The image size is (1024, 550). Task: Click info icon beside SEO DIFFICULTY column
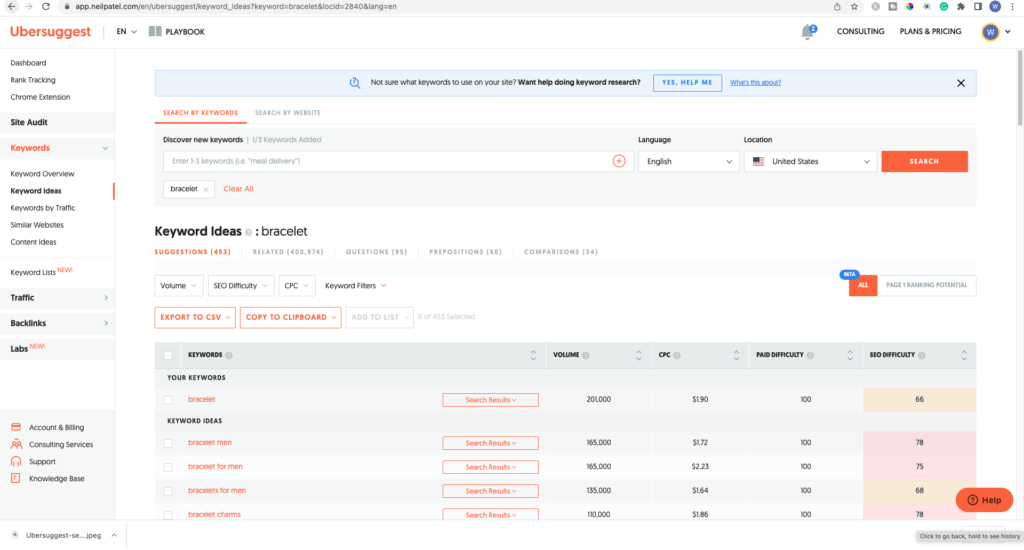coord(921,355)
